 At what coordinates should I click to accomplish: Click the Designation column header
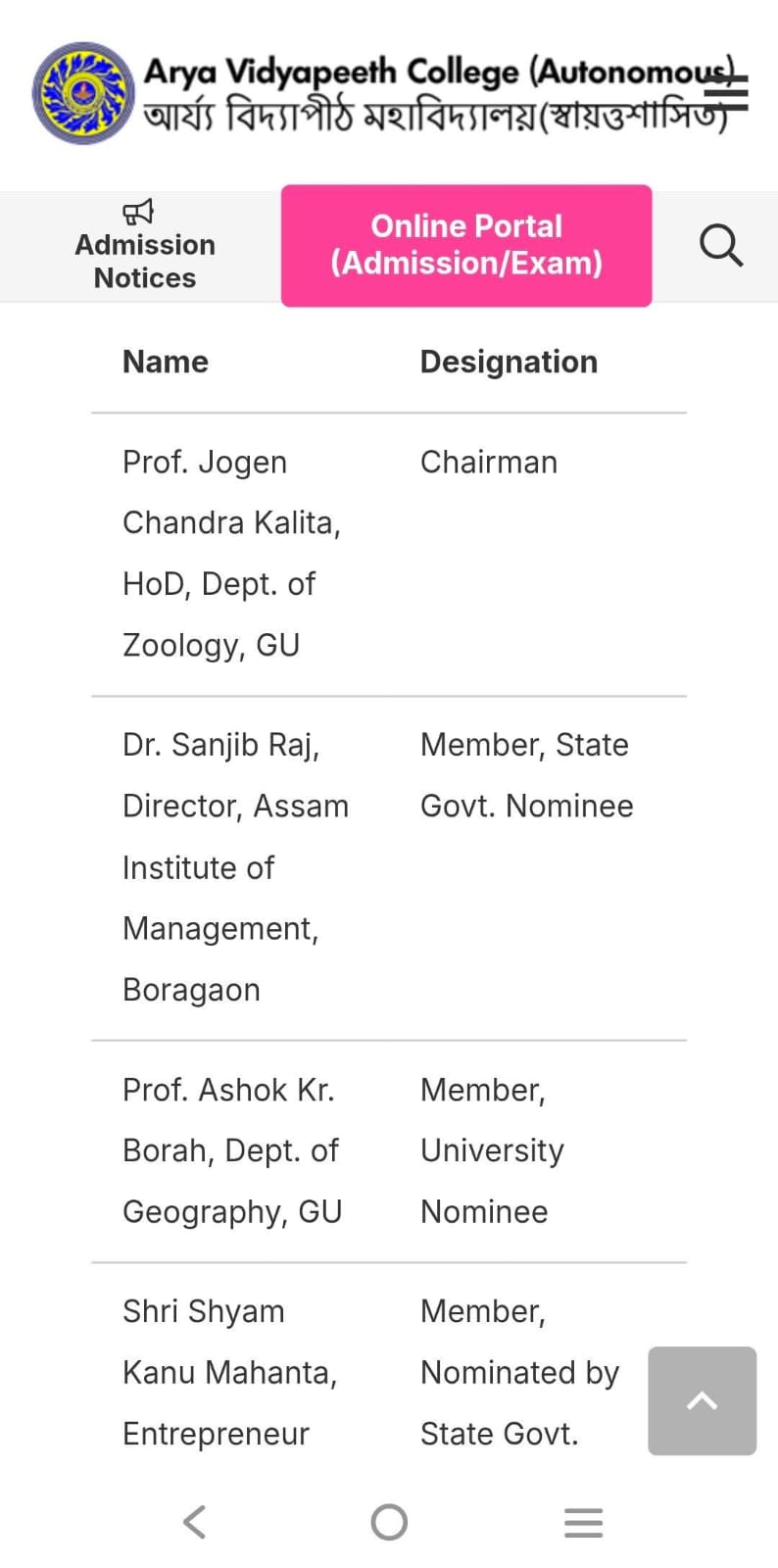pyautogui.click(x=509, y=362)
